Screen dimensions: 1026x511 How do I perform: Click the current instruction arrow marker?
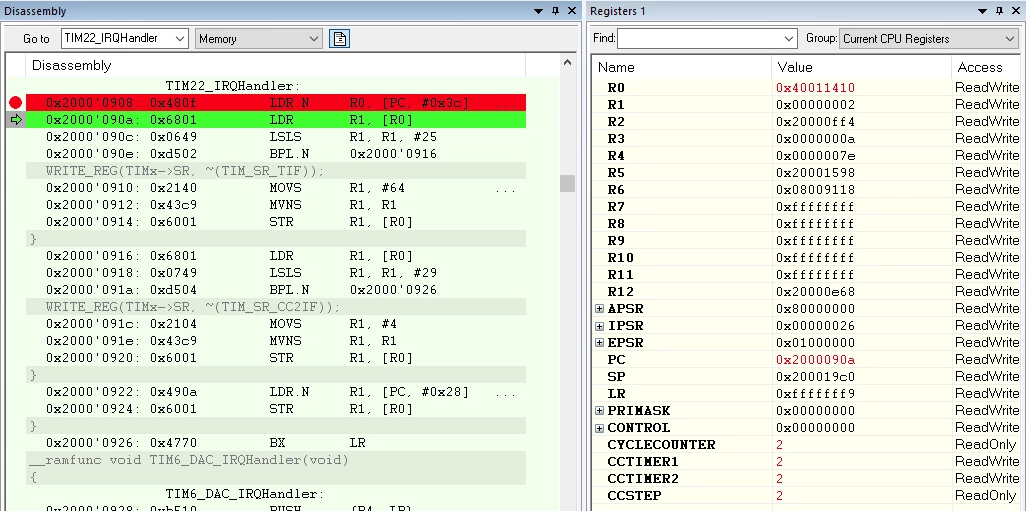pyautogui.click(x=16, y=120)
